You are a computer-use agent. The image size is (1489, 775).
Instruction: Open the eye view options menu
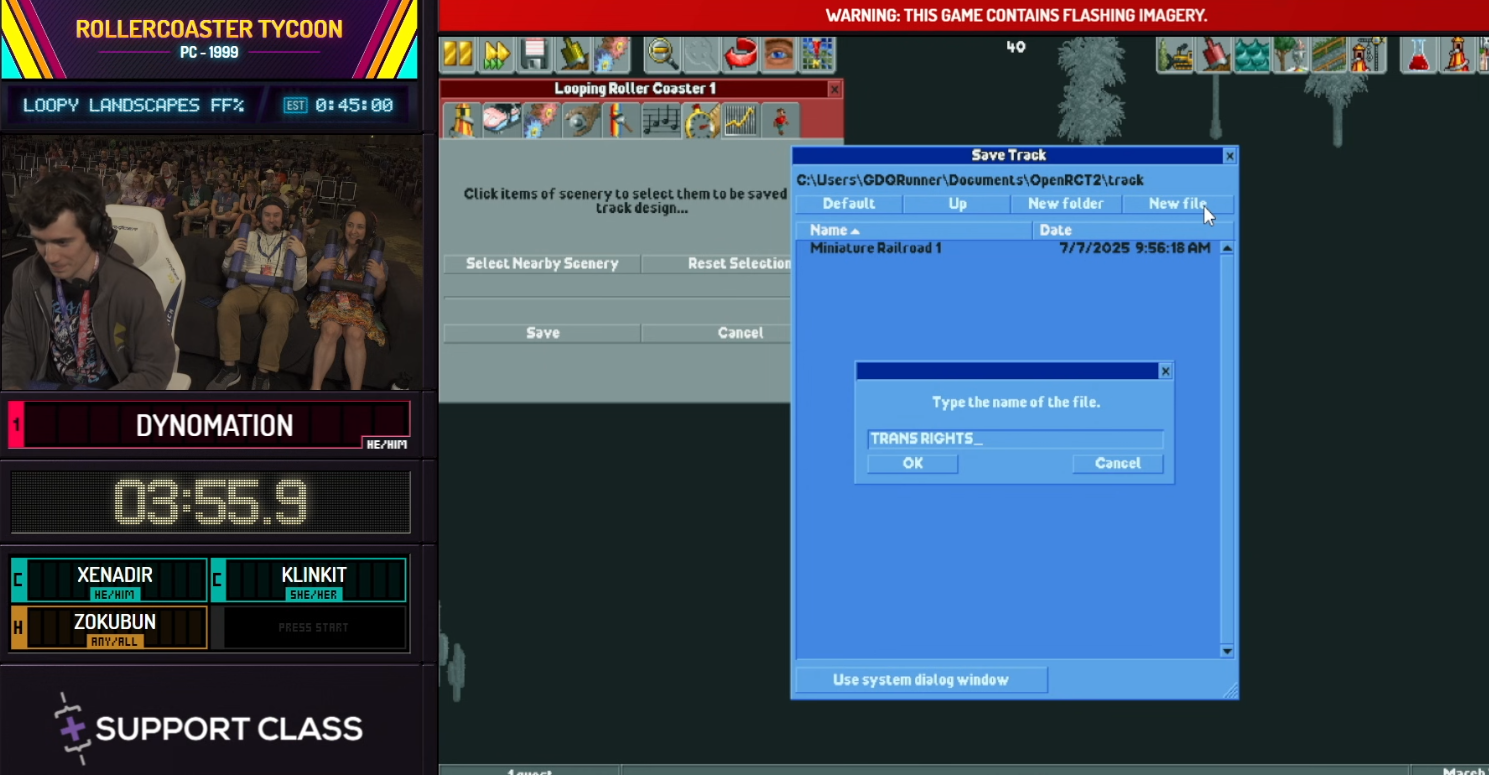pyautogui.click(x=778, y=54)
